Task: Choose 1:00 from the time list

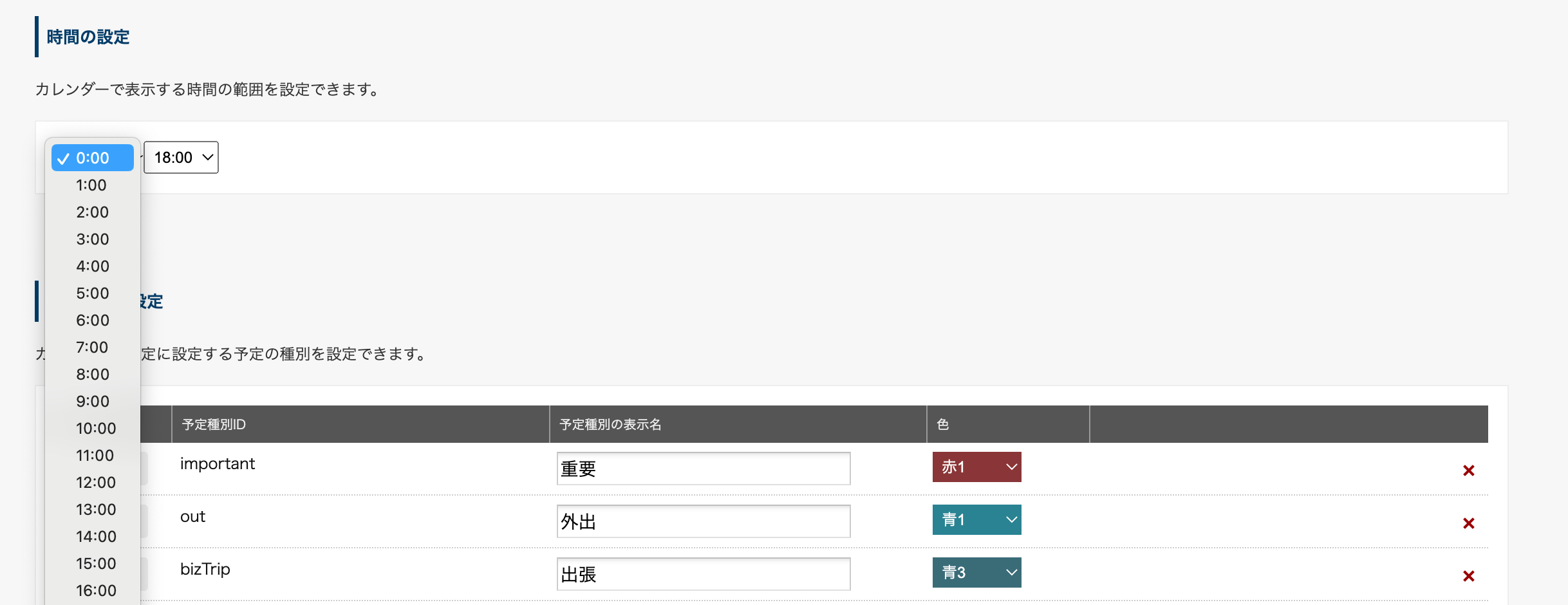Action: 91,185
